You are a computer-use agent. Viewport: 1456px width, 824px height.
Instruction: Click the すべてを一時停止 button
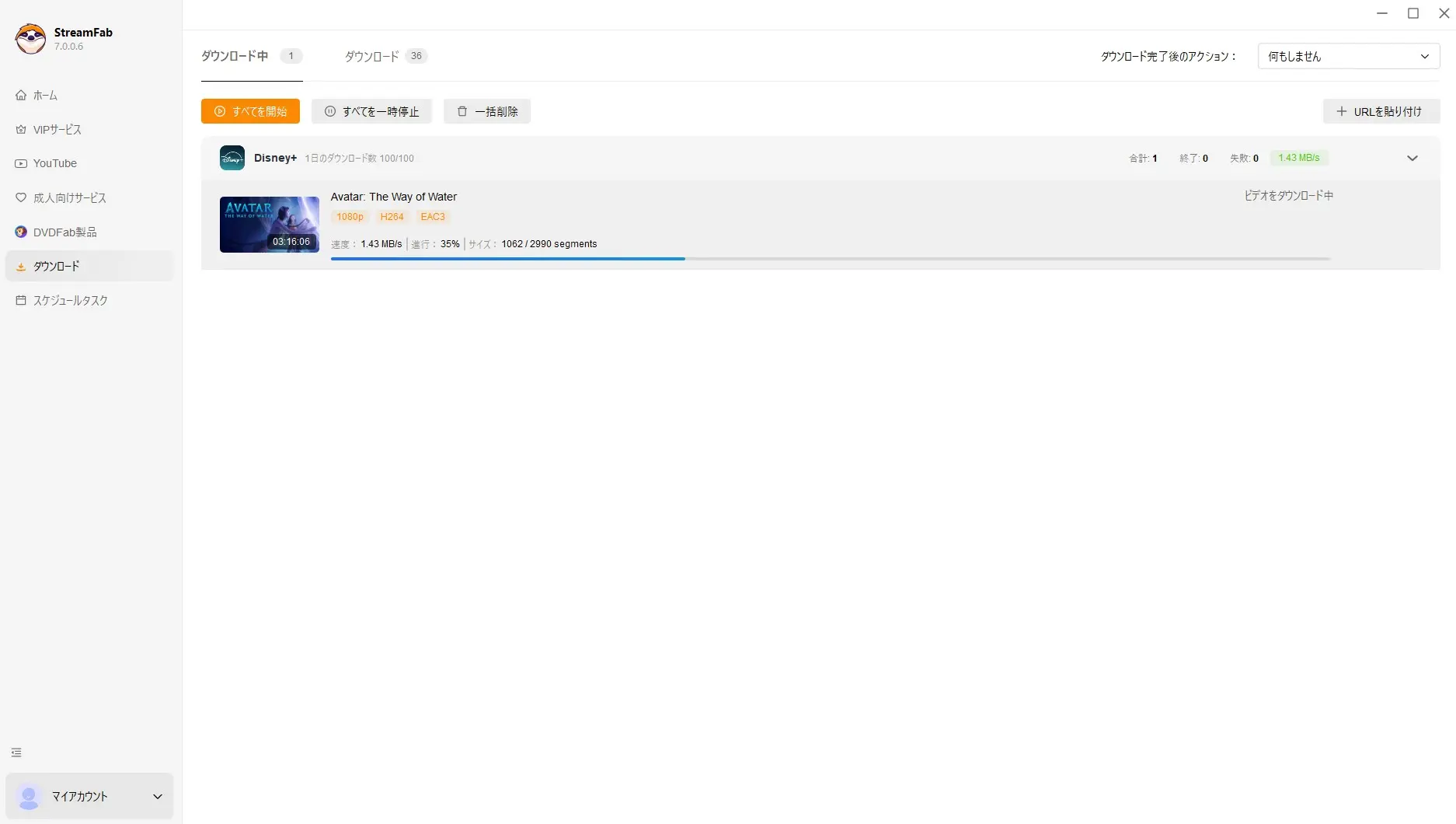click(371, 111)
